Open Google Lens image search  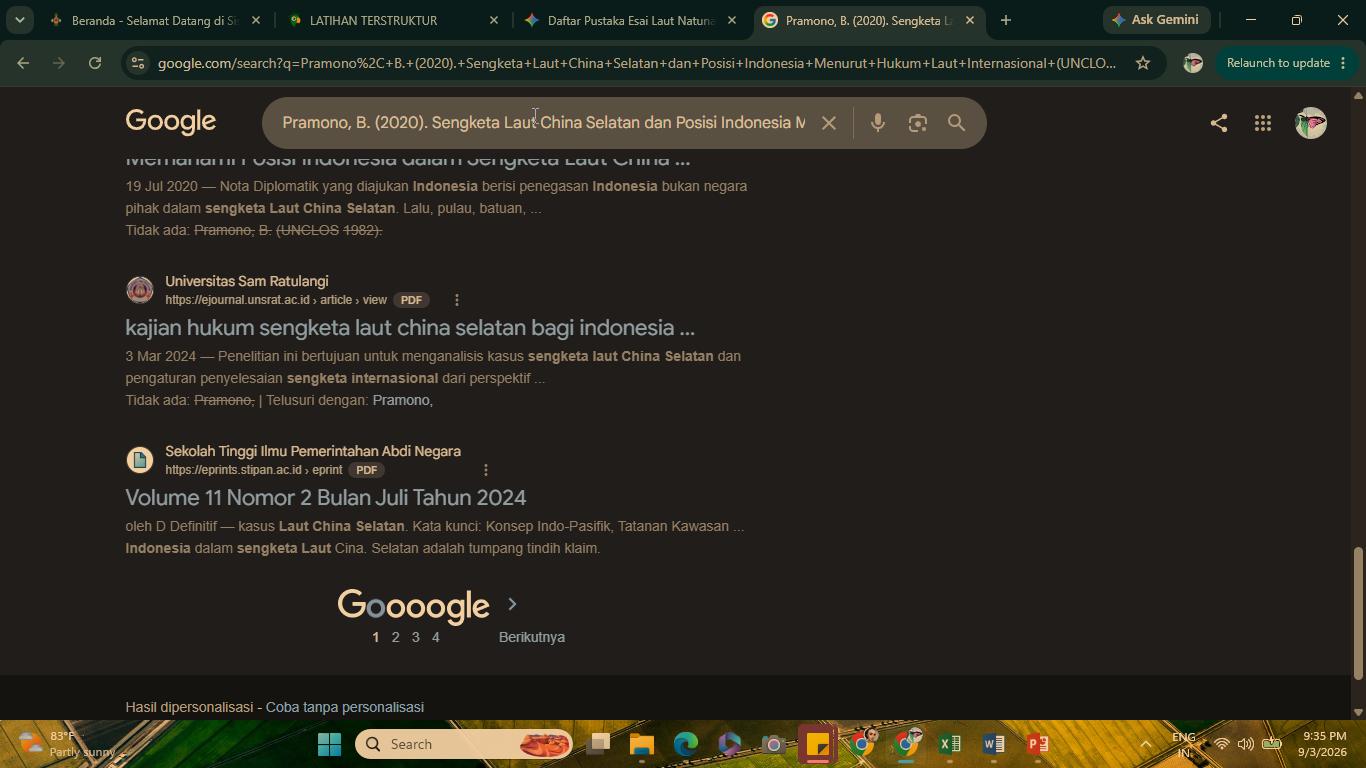(x=917, y=123)
